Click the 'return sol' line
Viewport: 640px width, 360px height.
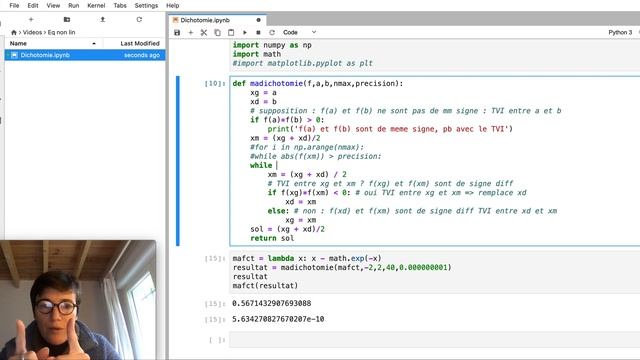point(272,238)
